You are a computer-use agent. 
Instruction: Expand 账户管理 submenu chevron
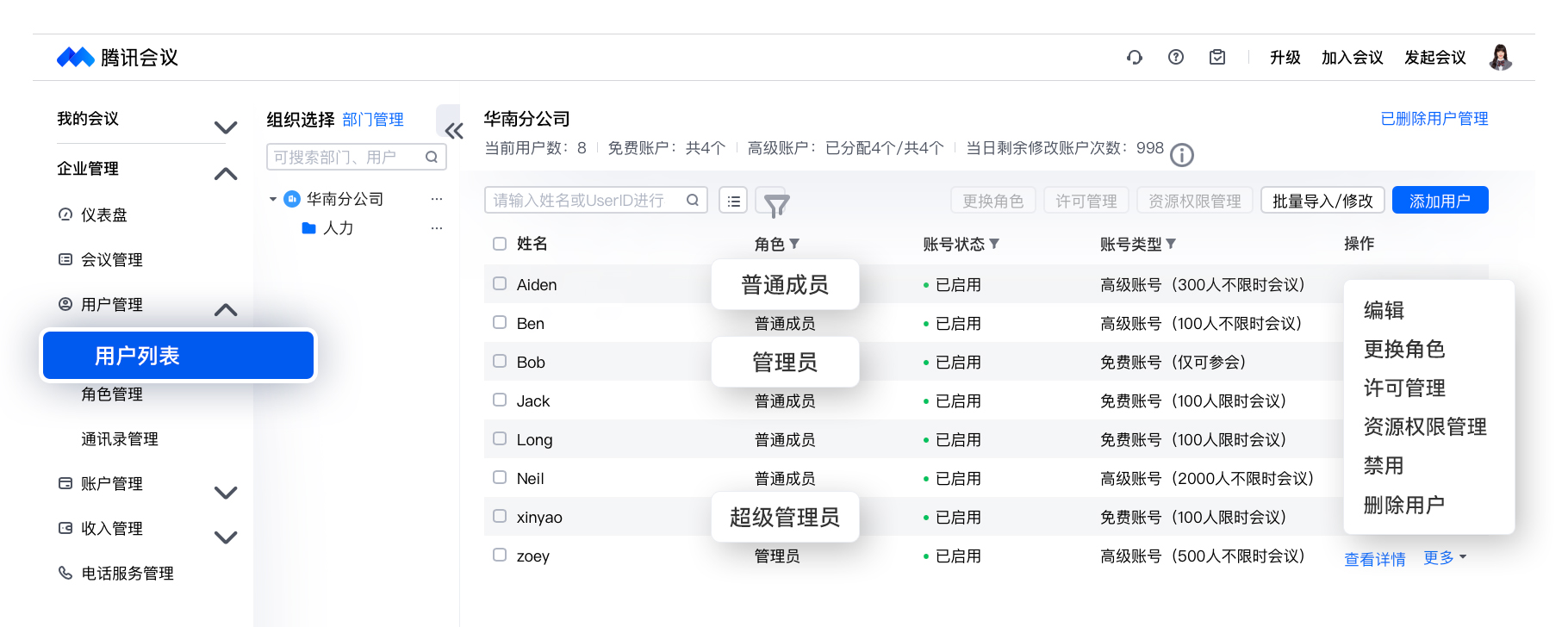coord(226,493)
